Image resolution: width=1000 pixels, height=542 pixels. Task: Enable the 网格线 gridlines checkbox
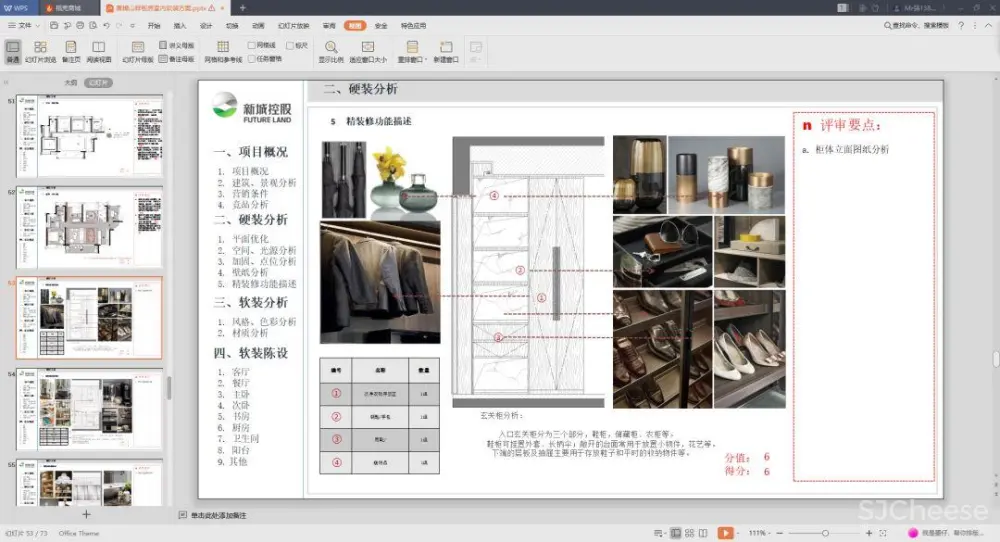point(252,45)
